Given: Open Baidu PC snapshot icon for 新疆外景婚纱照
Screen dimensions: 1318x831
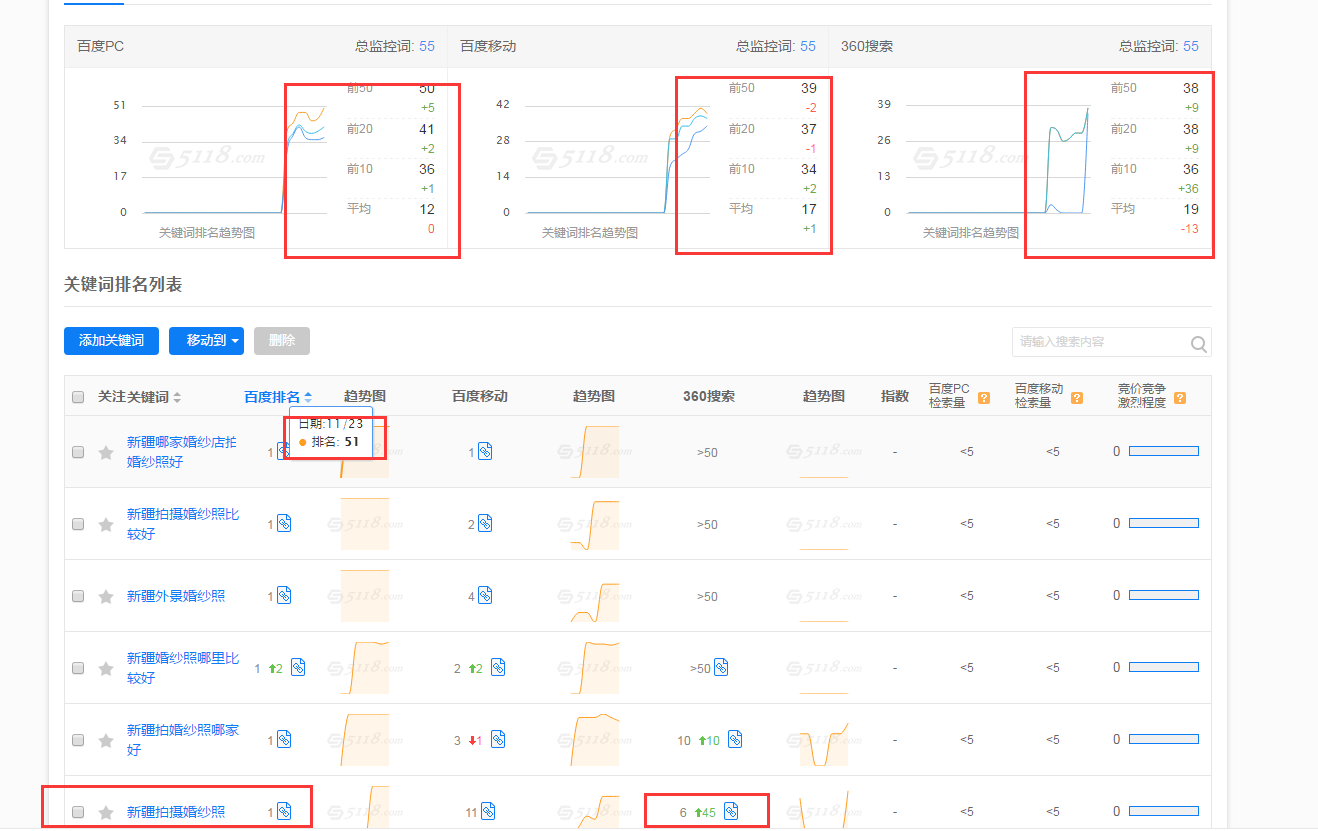Looking at the screenshot, I should tap(284, 595).
